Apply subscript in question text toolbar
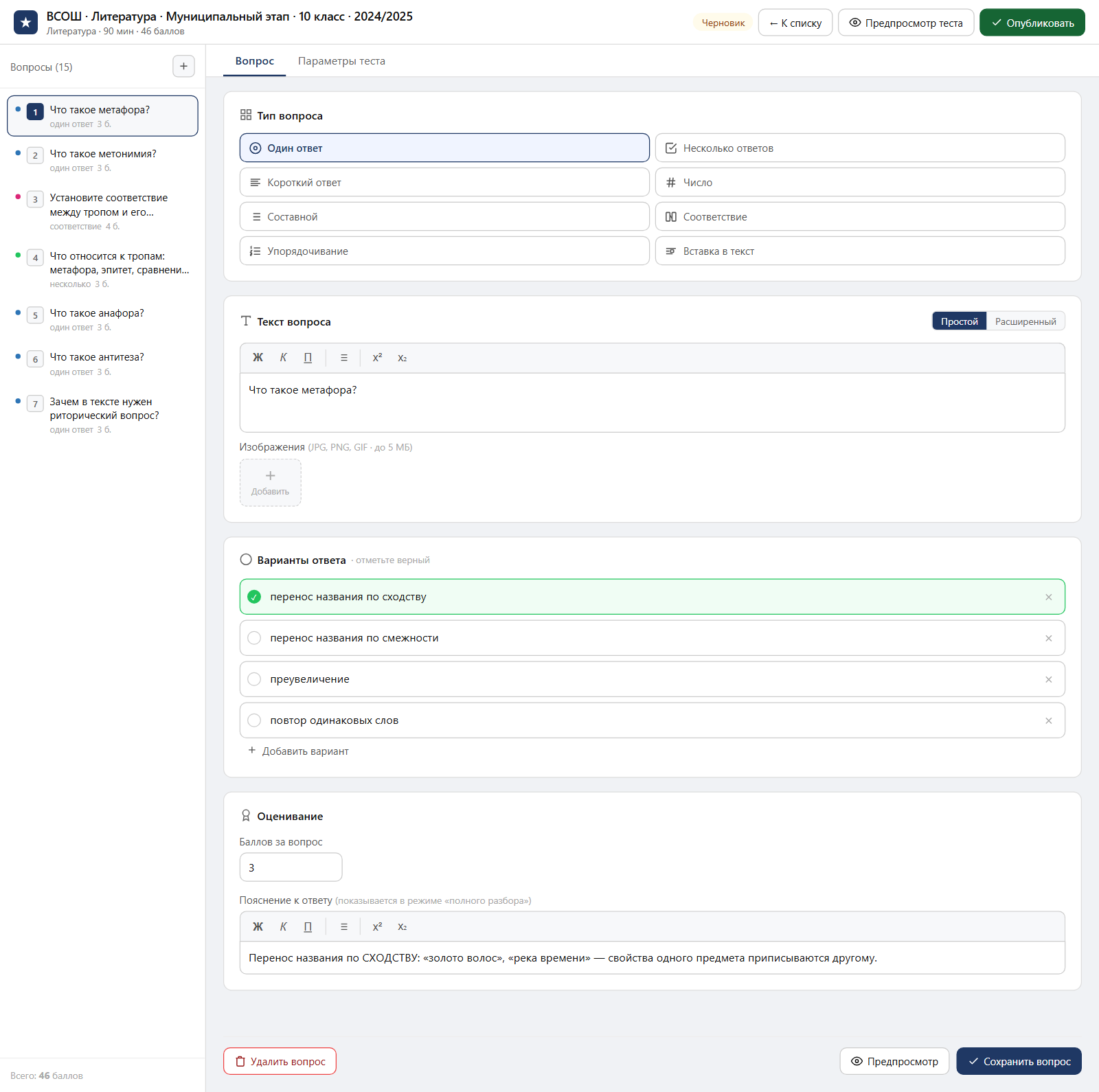The height and width of the screenshot is (1092, 1099). (x=403, y=358)
